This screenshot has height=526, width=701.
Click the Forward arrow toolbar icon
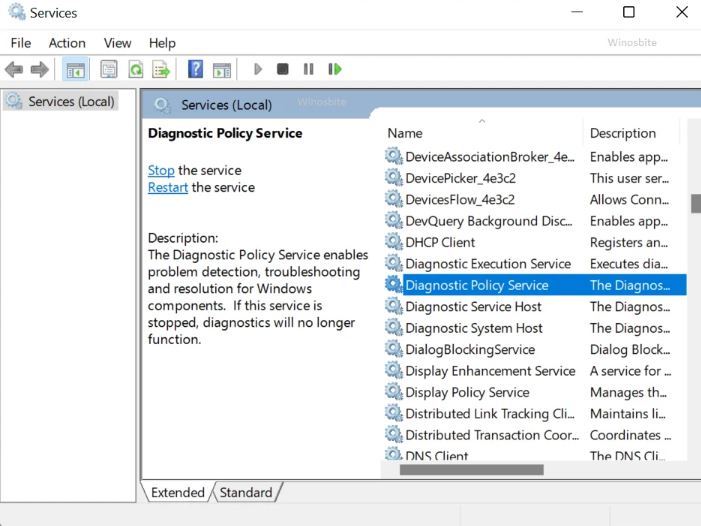[x=39, y=70]
